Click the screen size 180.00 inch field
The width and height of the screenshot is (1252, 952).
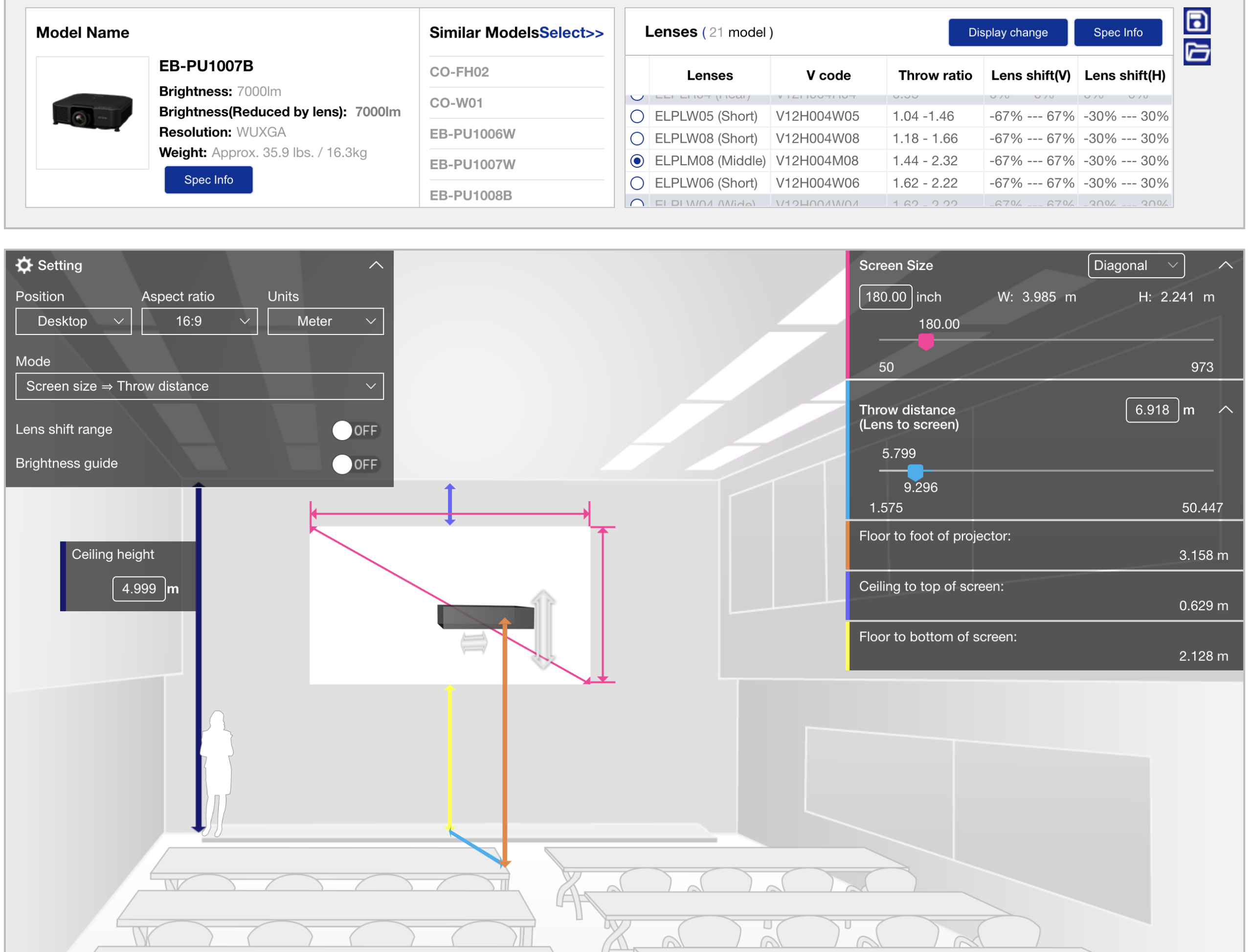(x=885, y=297)
